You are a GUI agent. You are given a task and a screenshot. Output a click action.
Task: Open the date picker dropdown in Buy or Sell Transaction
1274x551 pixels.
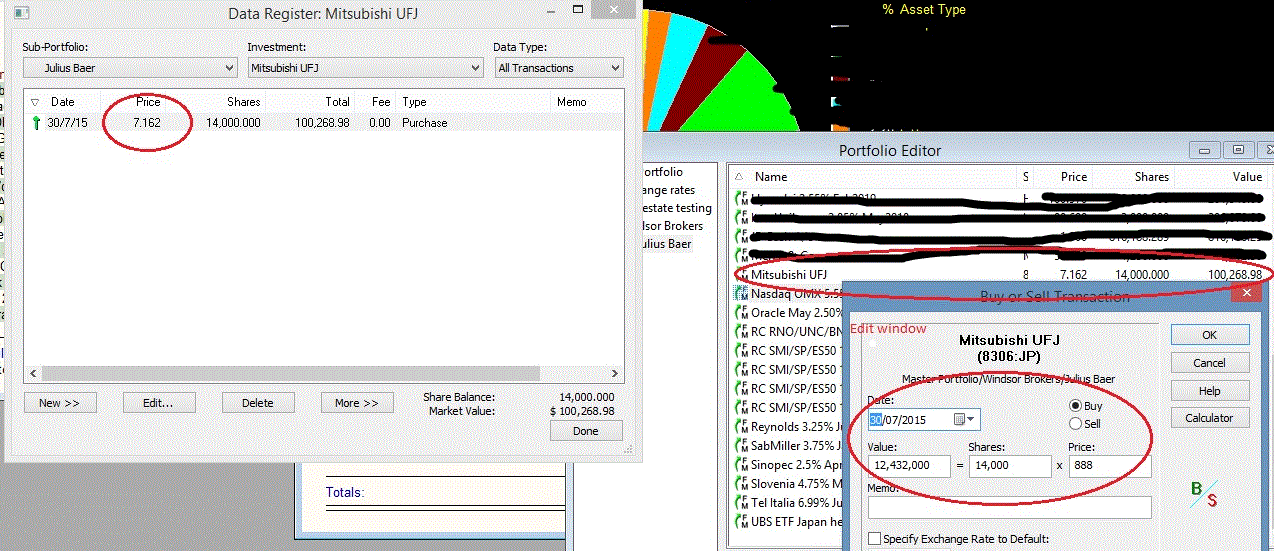click(967, 419)
